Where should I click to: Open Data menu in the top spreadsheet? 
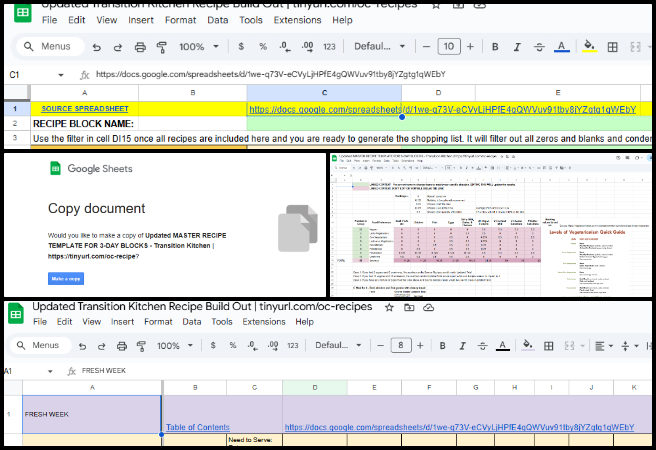218,20
